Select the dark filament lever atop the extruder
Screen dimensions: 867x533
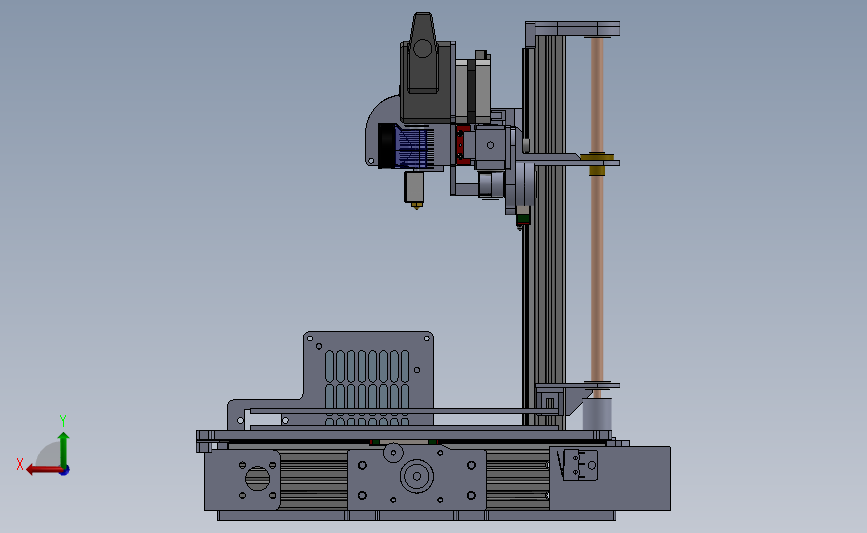tap(423, 53)
